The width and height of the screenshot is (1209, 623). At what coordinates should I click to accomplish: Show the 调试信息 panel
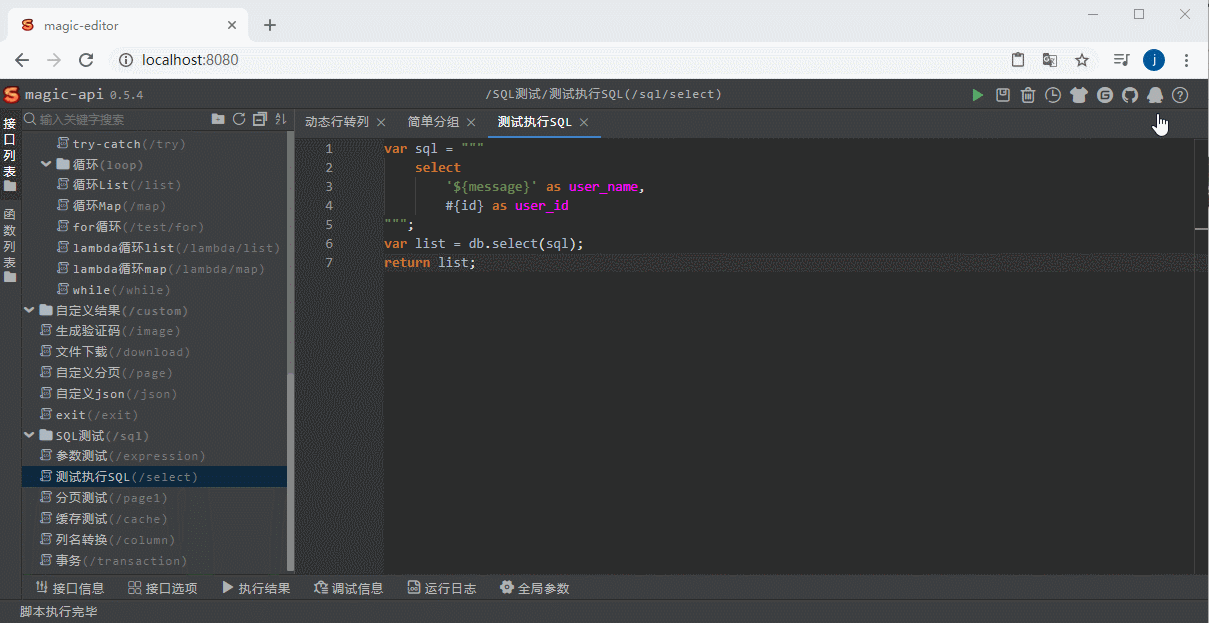(348, 587)
